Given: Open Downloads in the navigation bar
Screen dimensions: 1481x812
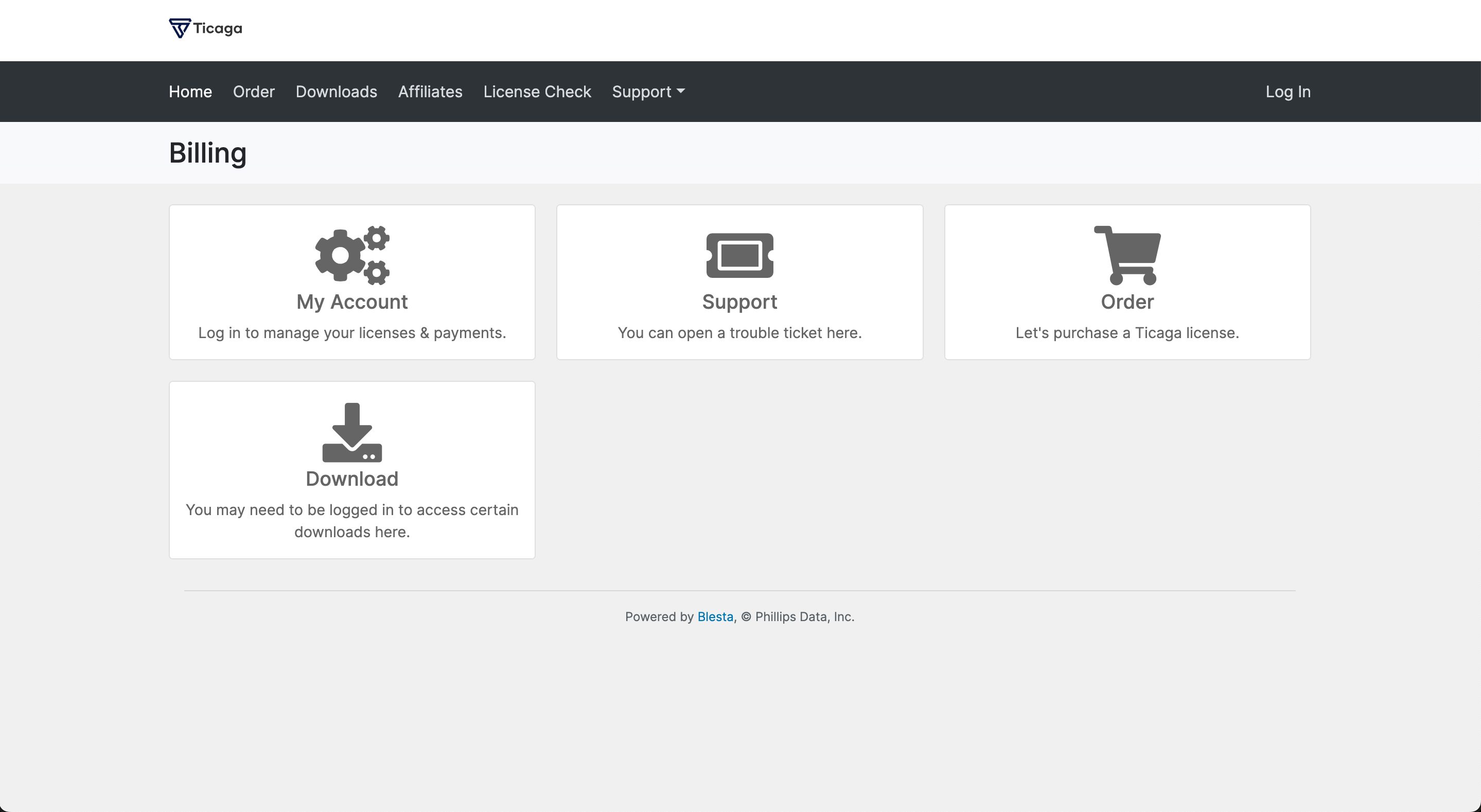Looking at the screenshot, I should (337, 92).
